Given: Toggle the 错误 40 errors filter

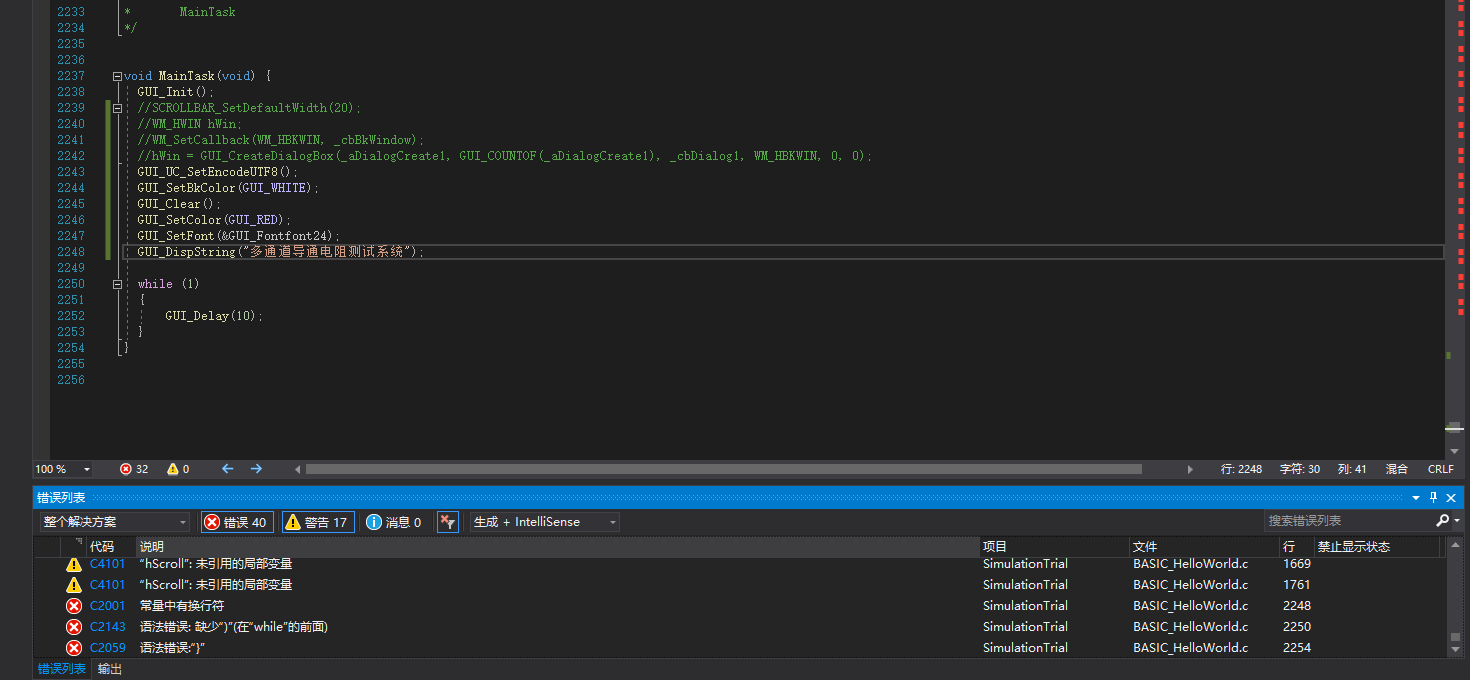Looking at the screenshot, I should (x=237, y=522).
